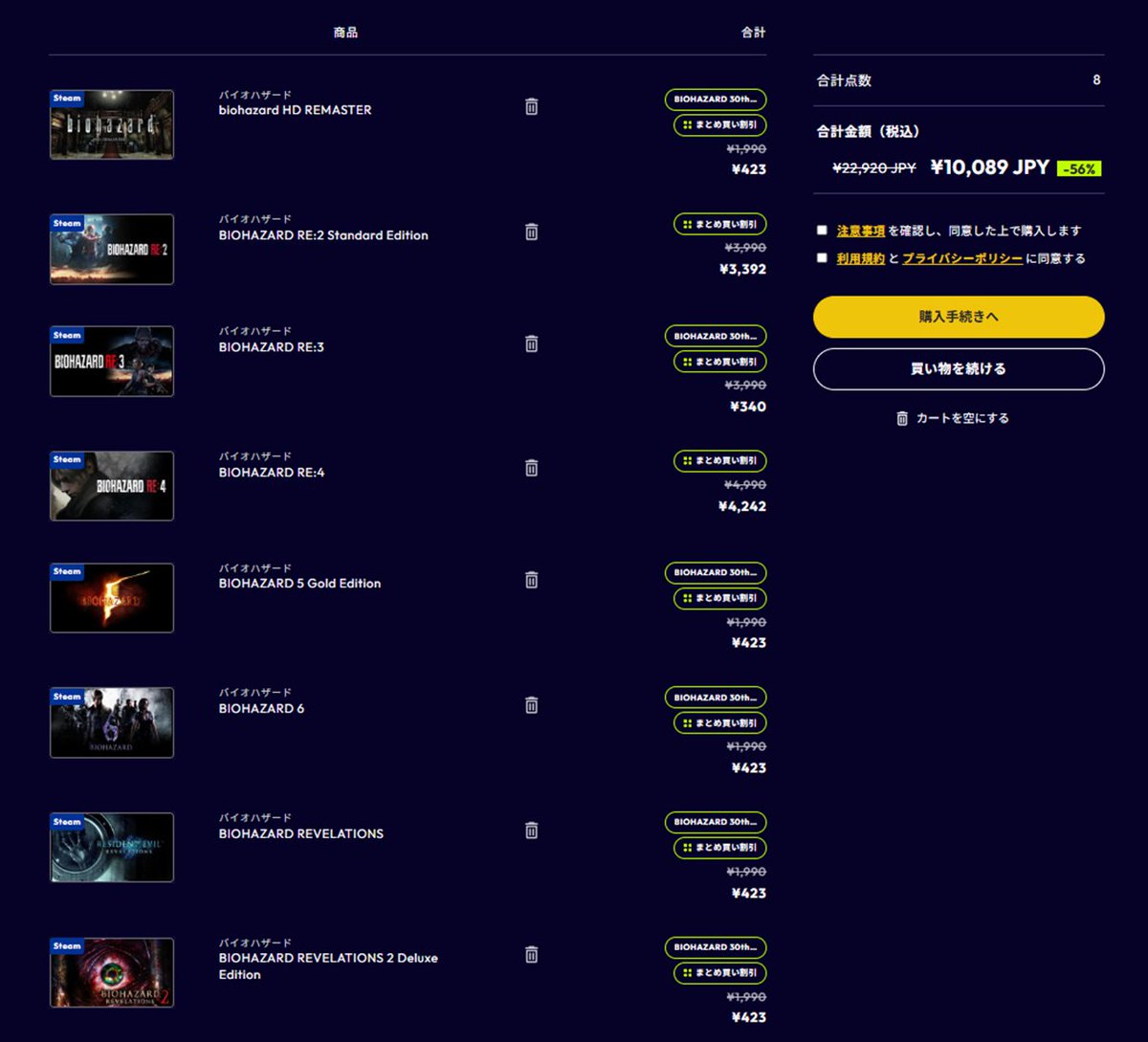Tick the 利用規約 and privacy policy agreement checkbox

pyautogui.click(x=822, y=258)
